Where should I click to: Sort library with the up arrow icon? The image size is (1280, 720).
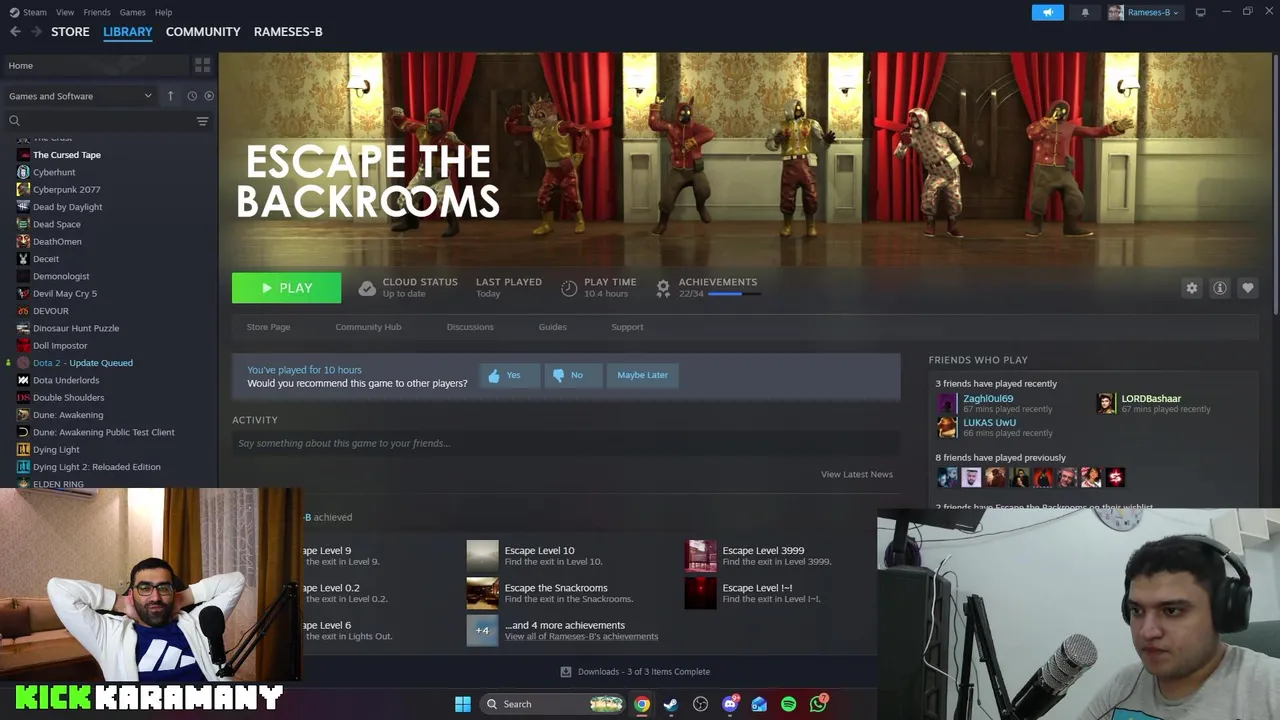point(170,96)
